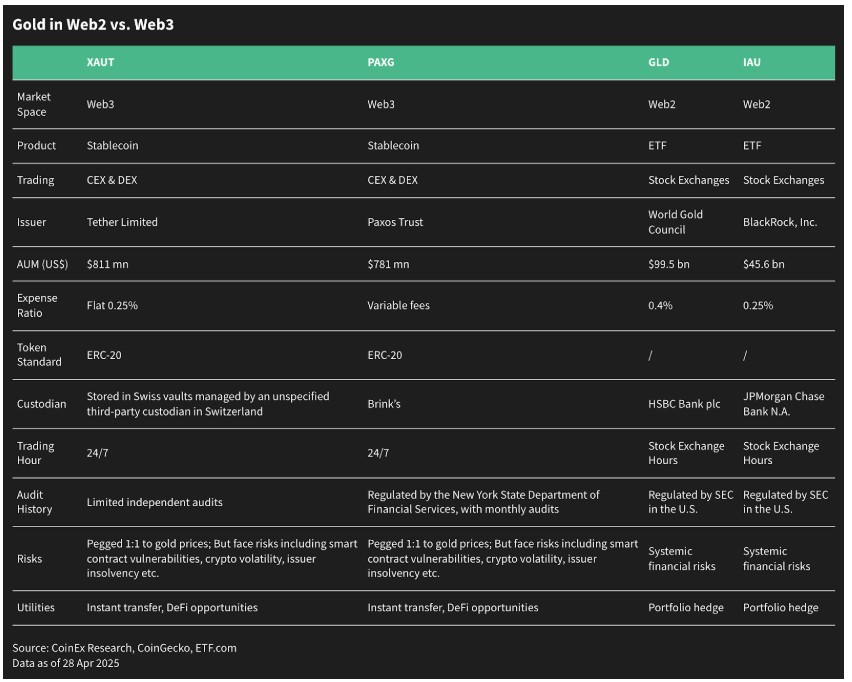
Task: Select the HSBC Bank plc cell
Action: coord(684,404)
